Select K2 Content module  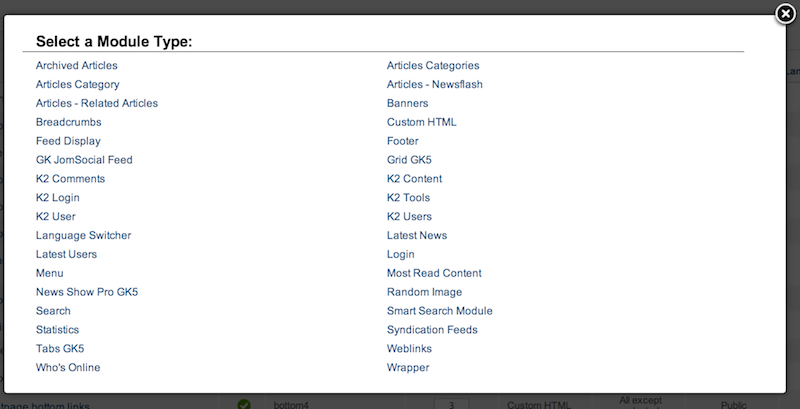(414, 178)
